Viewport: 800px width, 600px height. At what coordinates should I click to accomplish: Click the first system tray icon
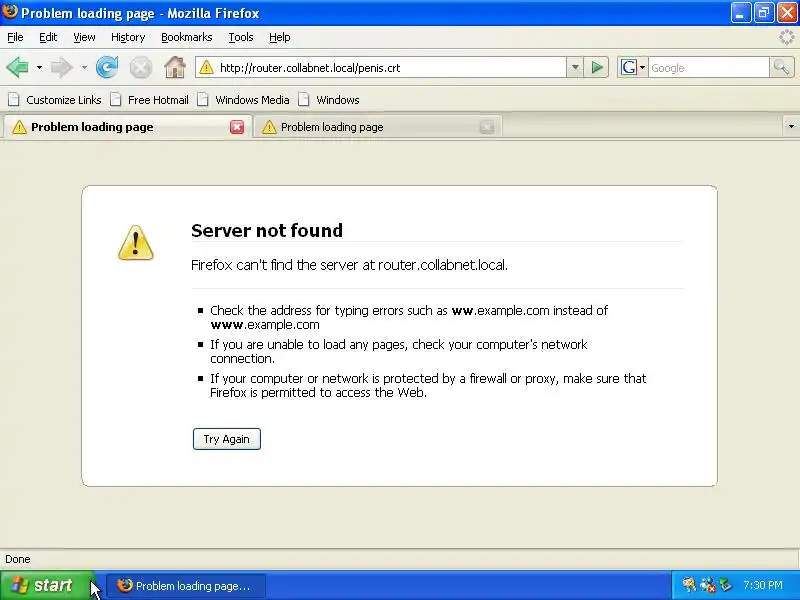(x=689, y=585)
